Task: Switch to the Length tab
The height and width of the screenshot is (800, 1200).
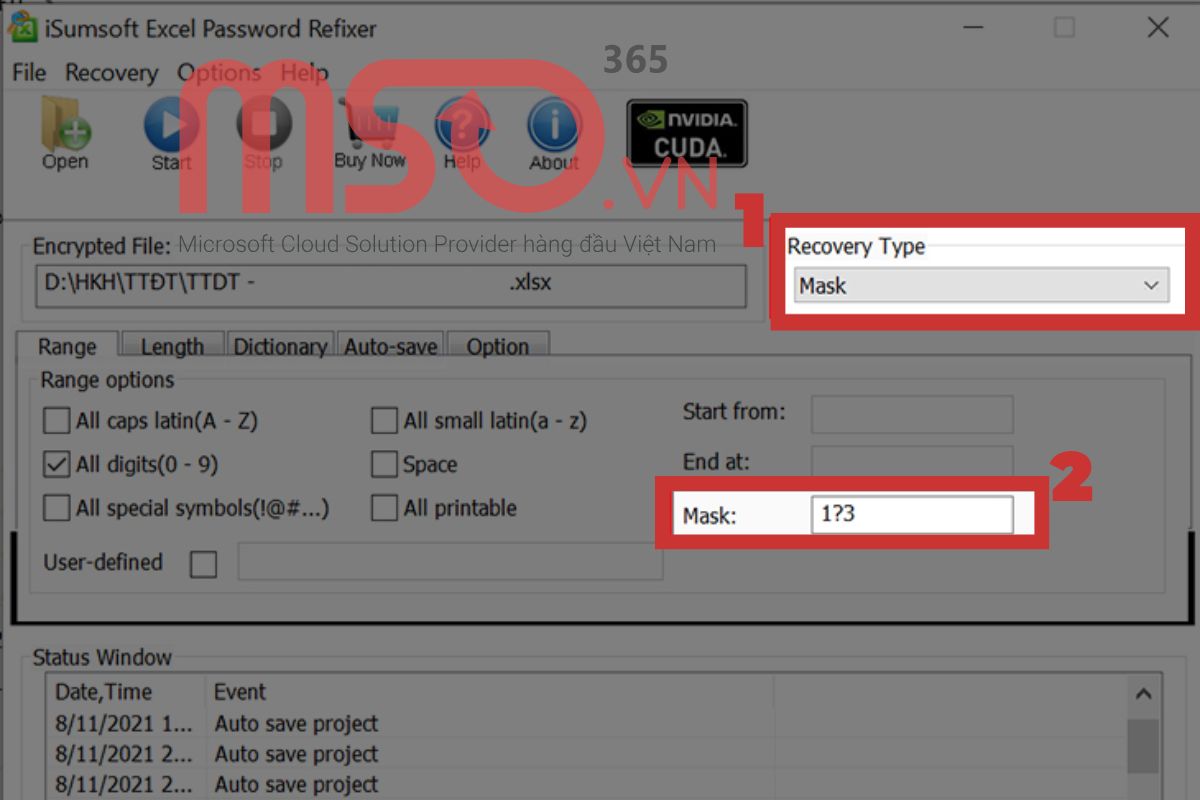Action: click(x=172, y=347)
